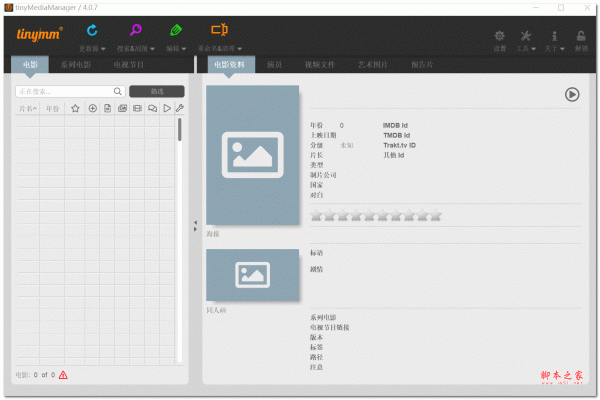Click the fanart placeholder image

pos(253,275)
